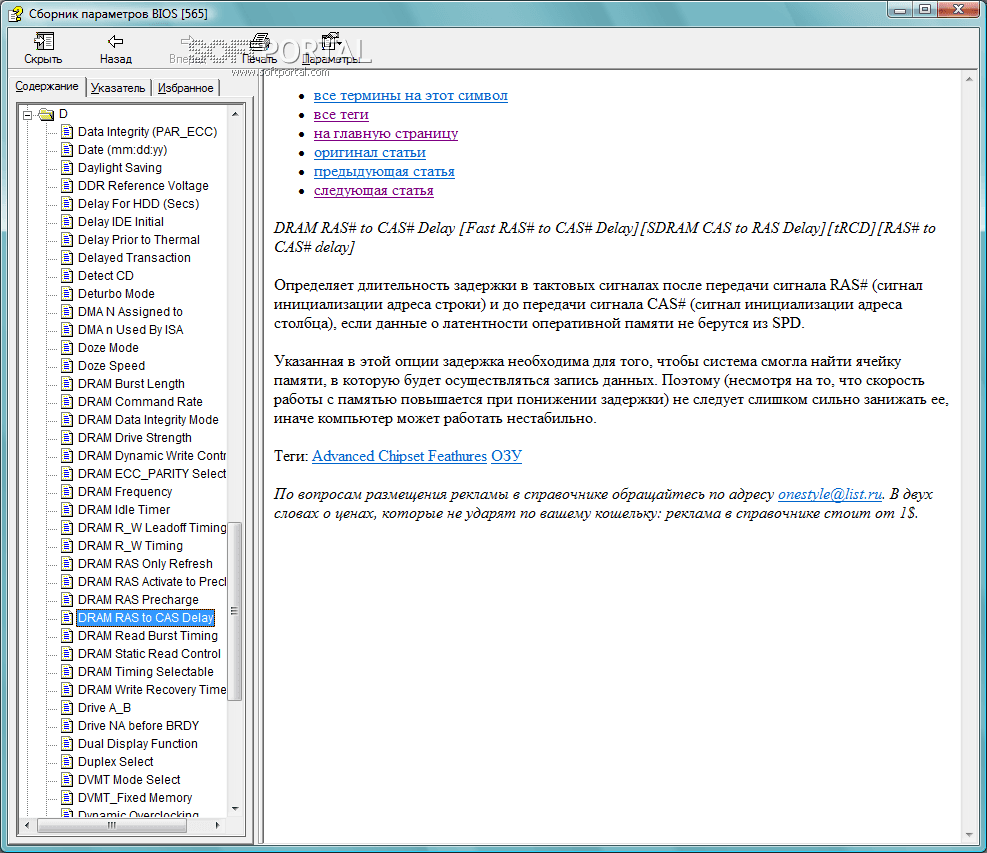Open DVMT_Fixed Memory topic
Image resolution: width=987 pixels, height=853 pixels.
135,798
